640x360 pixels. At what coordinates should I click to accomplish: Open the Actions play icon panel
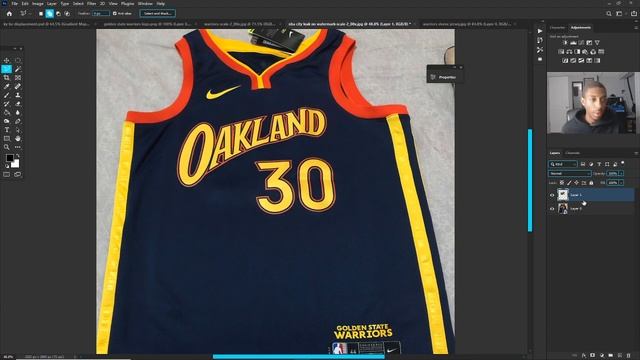[540, 31]
